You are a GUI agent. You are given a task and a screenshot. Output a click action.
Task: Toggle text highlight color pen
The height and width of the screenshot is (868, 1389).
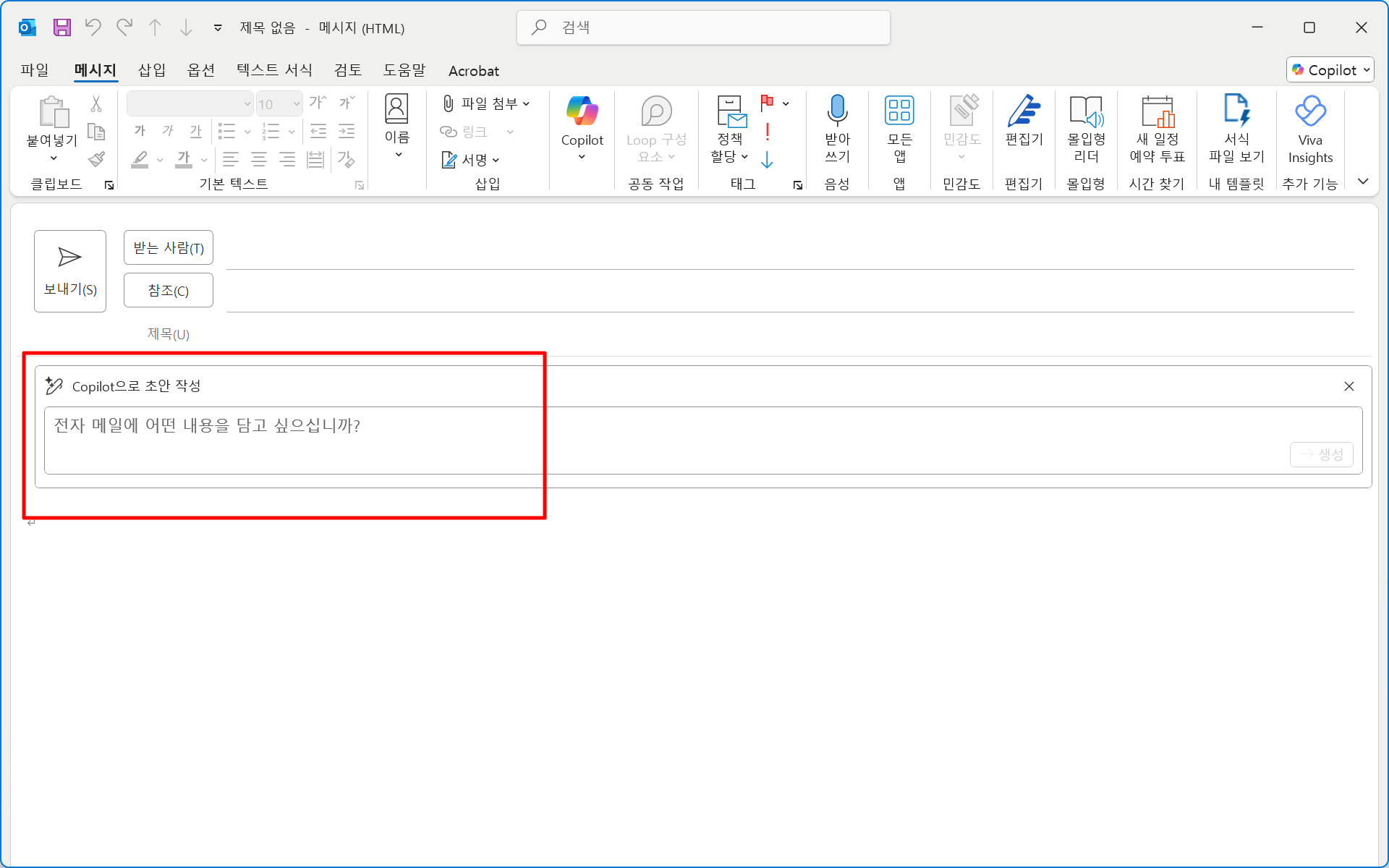(x=140, y=159)
